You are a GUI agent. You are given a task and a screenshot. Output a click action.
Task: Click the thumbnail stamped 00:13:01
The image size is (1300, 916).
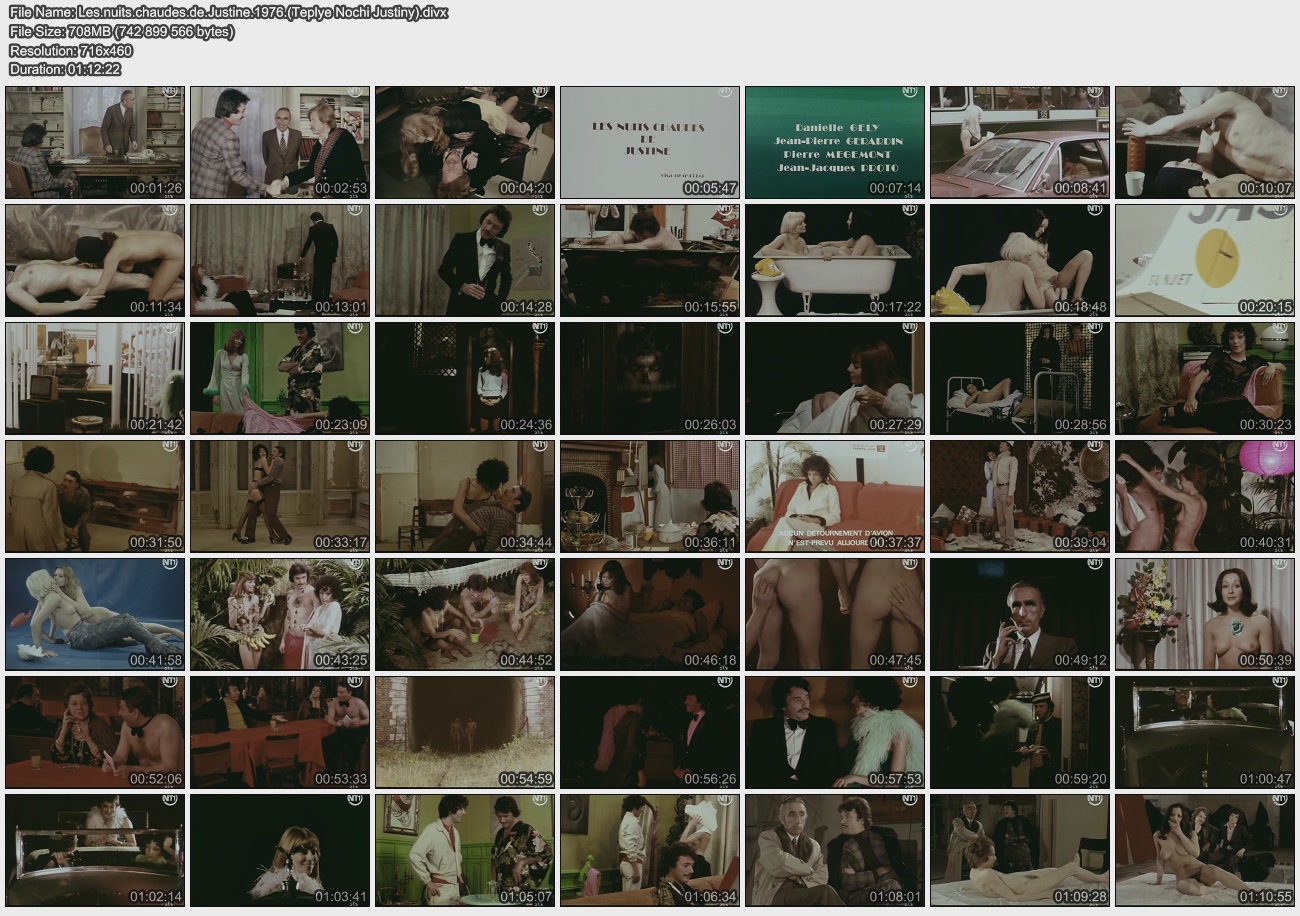tap(280, 260)
